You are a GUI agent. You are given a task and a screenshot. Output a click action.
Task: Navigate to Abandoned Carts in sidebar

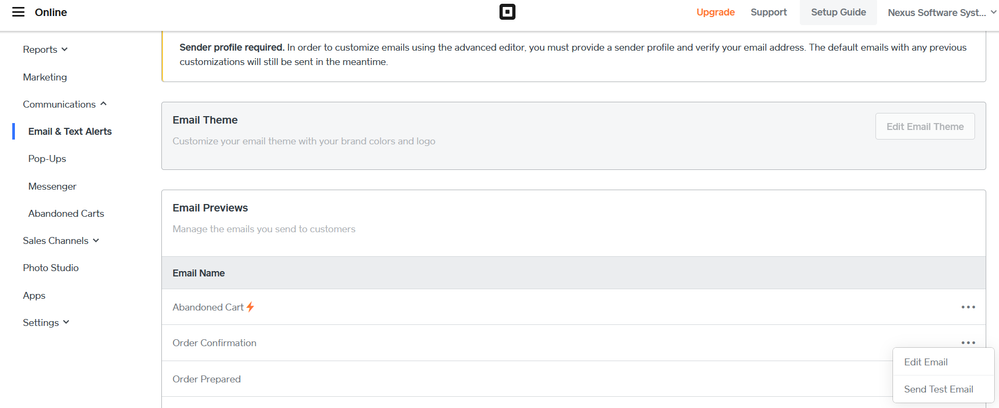tap(66, 214)
